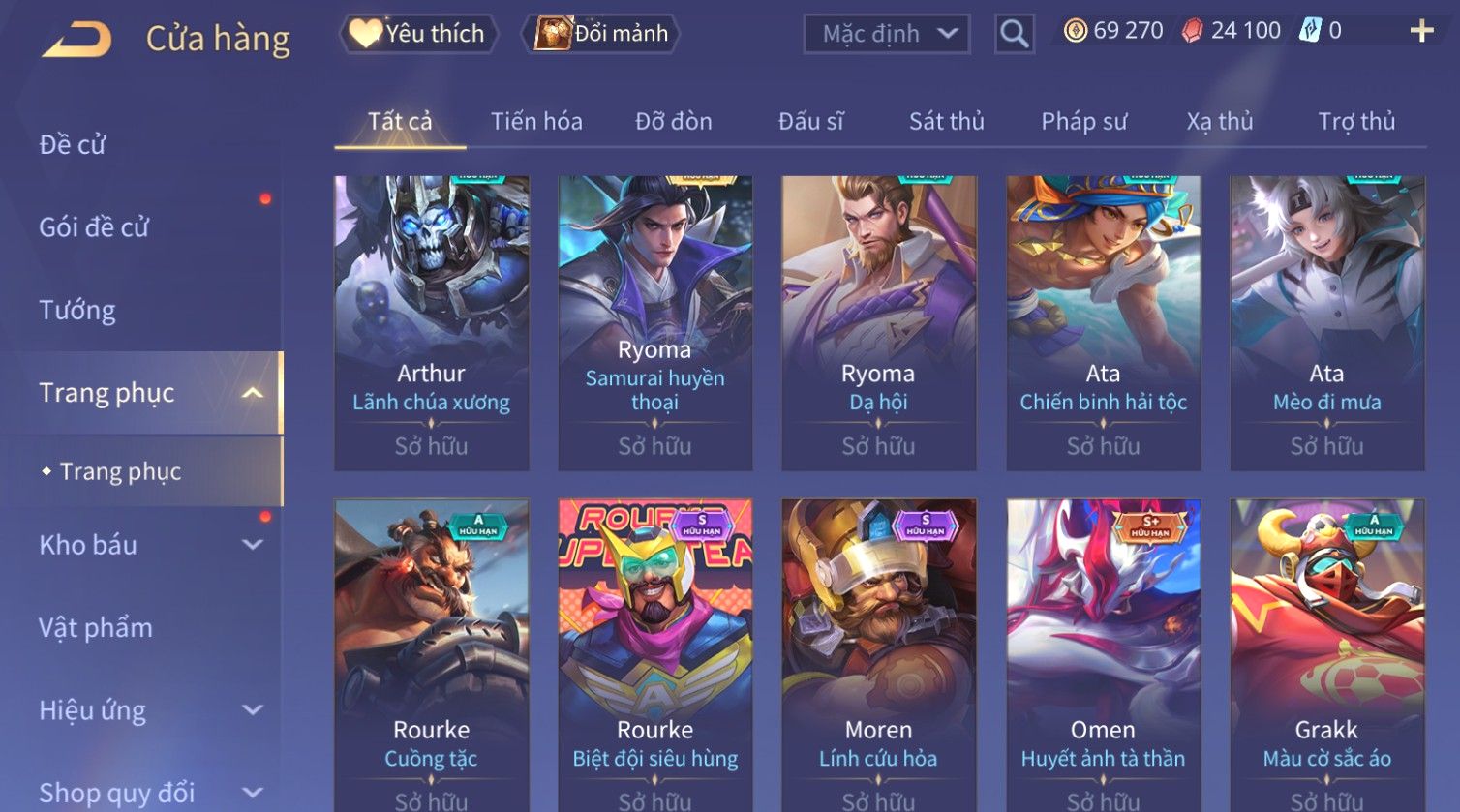Switch to the Sát thủ tab
Screen dimensions: 1460x812
946,121
